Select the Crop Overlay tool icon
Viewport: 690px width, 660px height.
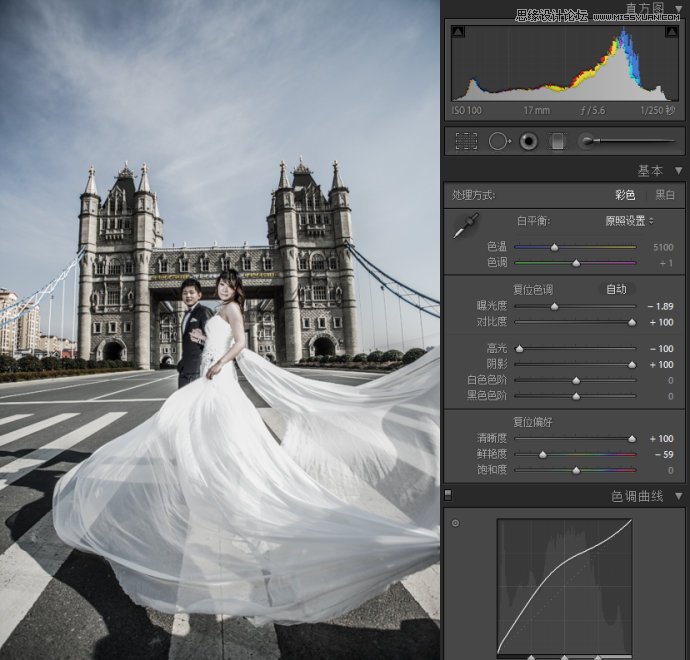(466, 142)
